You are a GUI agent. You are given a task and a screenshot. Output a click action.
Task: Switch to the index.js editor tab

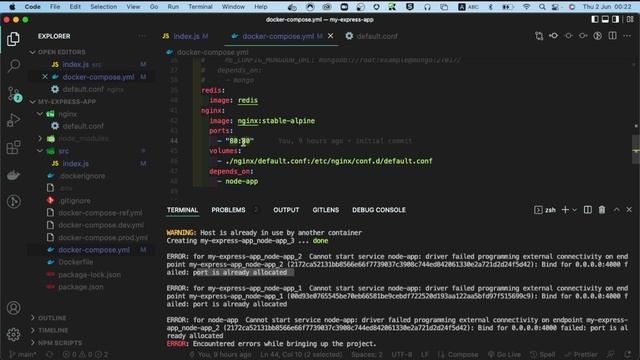(186, 36)
